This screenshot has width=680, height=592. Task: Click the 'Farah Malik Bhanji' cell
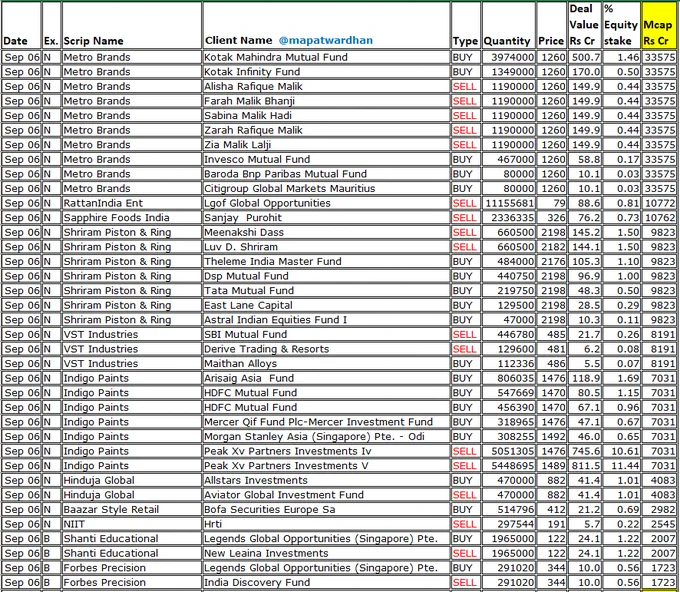326,101
